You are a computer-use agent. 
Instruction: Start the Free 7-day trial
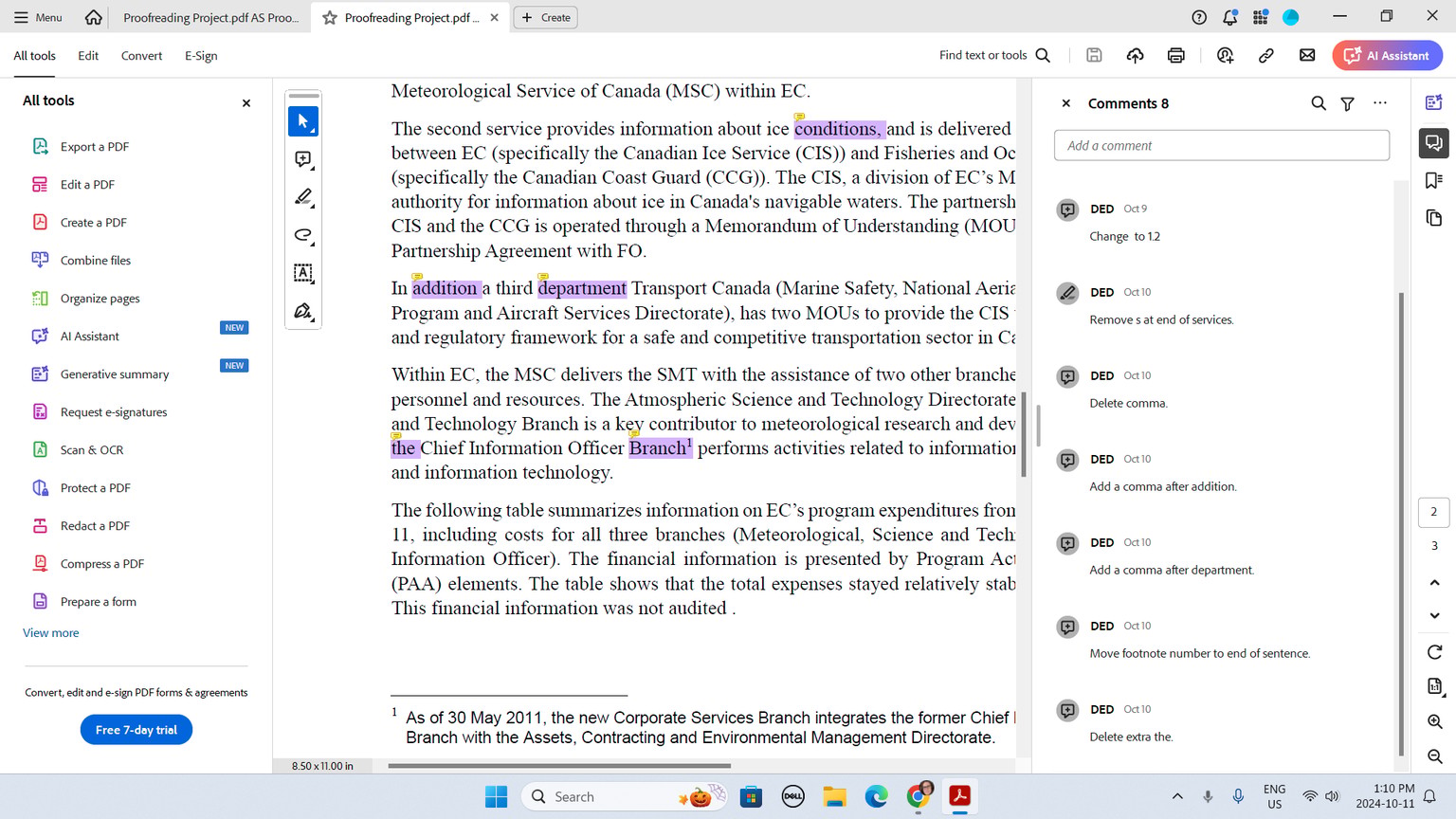(136, 730)
